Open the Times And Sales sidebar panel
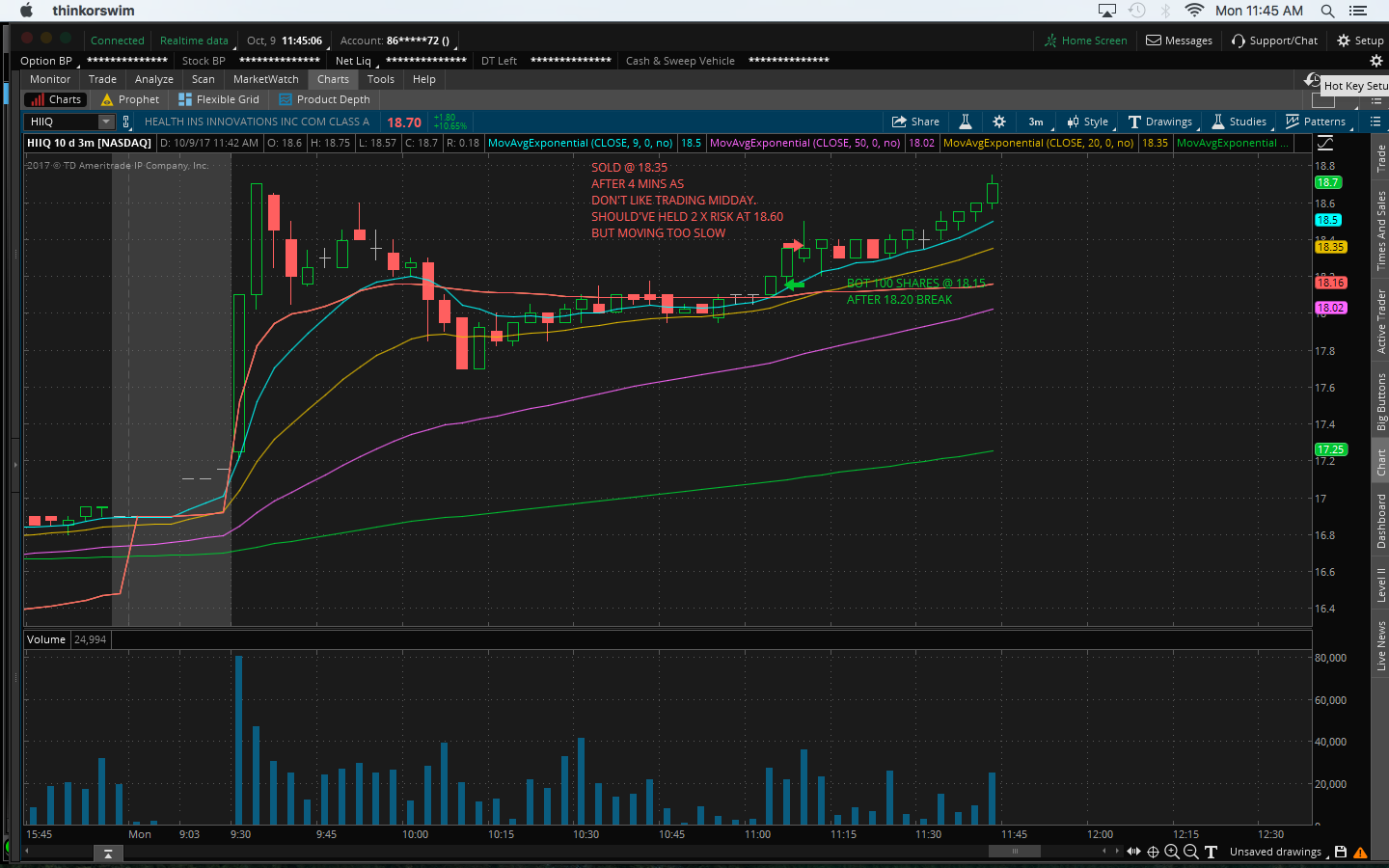 point(1381,230)
